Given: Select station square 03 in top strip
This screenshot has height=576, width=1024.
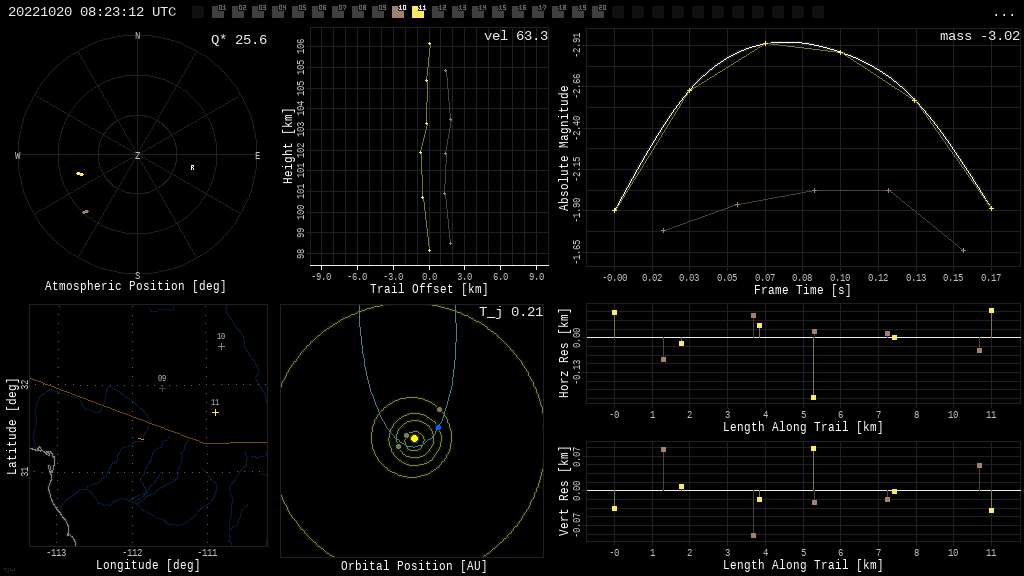Looking at the screenshot, I should click(258, 12).
